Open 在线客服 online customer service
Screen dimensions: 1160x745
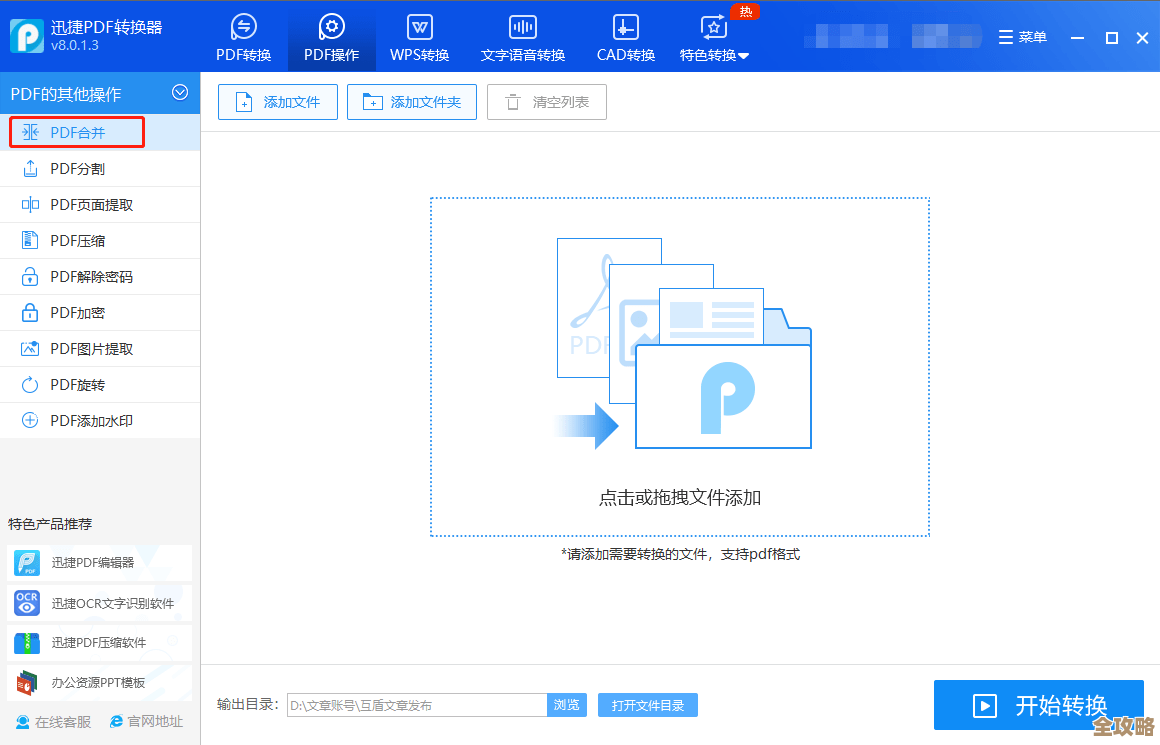[55, 721]
